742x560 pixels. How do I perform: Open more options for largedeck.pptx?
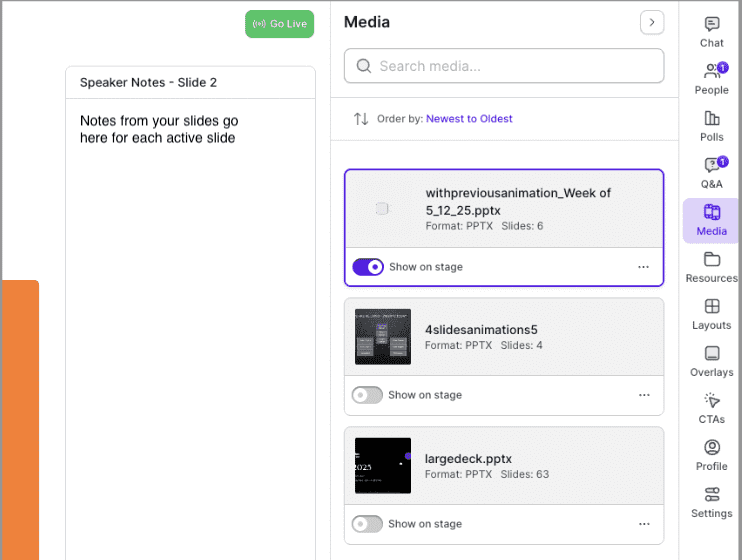[643, 524]
